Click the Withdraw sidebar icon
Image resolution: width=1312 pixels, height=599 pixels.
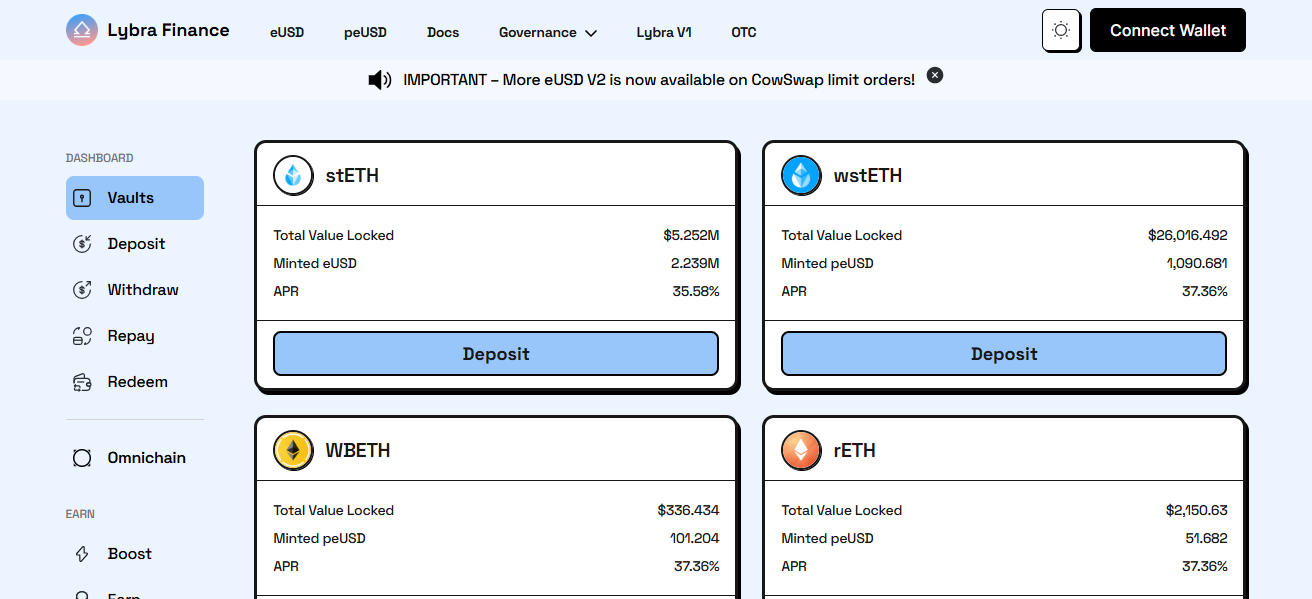(x=83, y=290)
